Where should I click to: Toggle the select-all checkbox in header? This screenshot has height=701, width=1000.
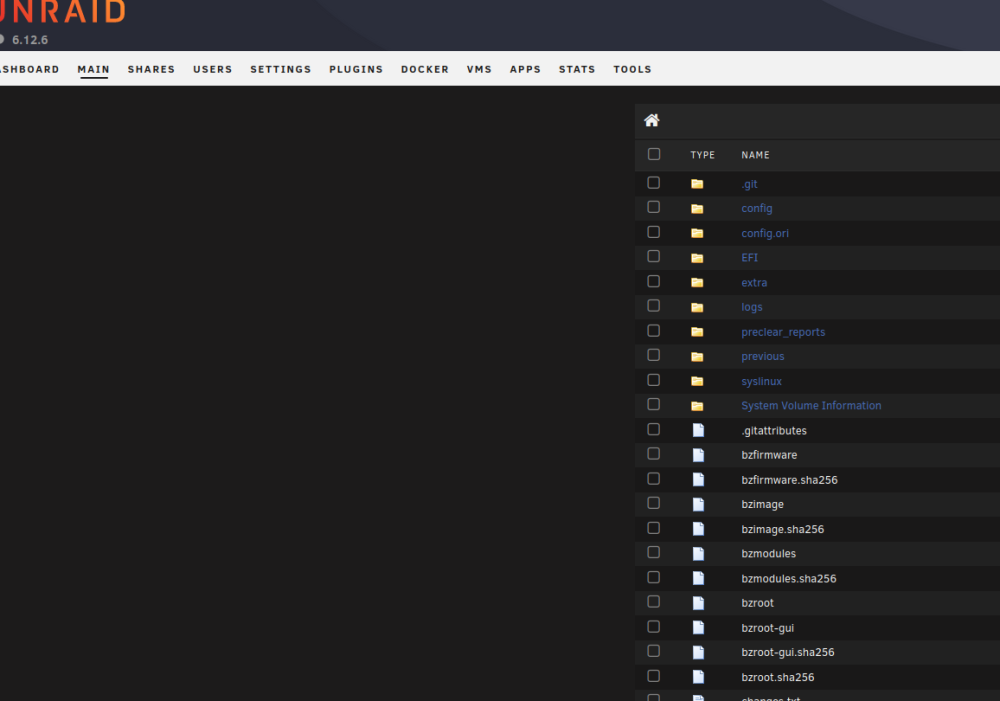coord(654,154)
